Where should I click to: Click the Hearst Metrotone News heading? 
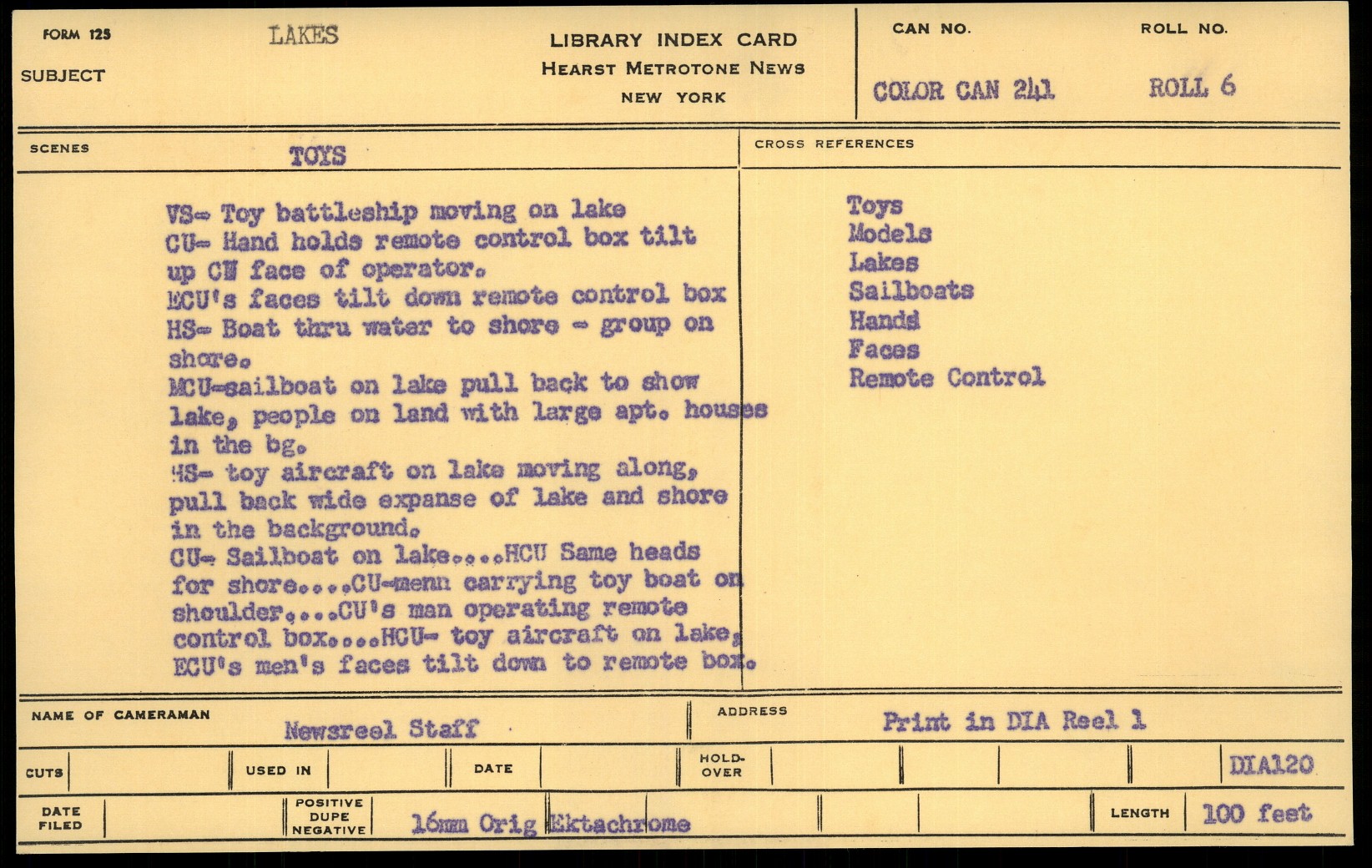673,68
